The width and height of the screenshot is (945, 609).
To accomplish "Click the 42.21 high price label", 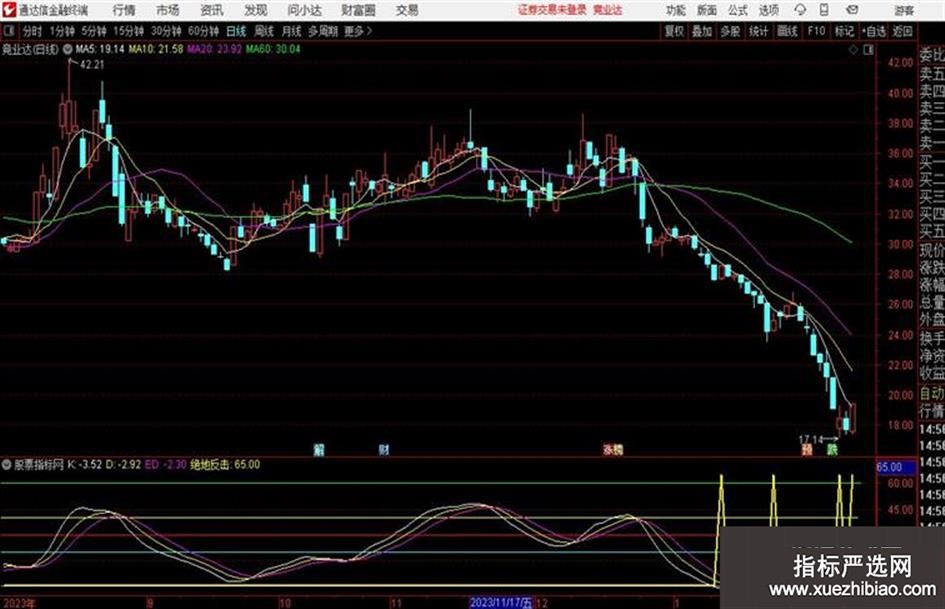I will (x=92, y=65).
